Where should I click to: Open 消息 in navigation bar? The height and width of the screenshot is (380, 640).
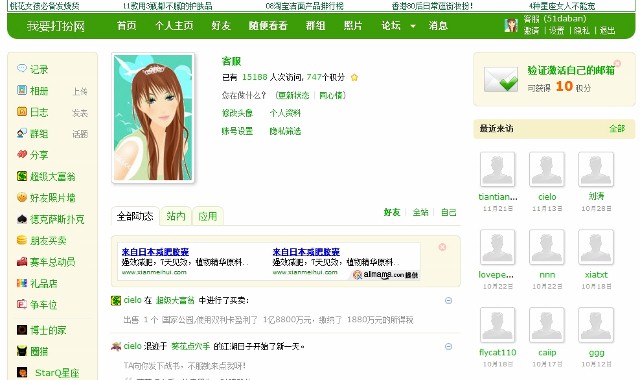[x=438, y=26]
